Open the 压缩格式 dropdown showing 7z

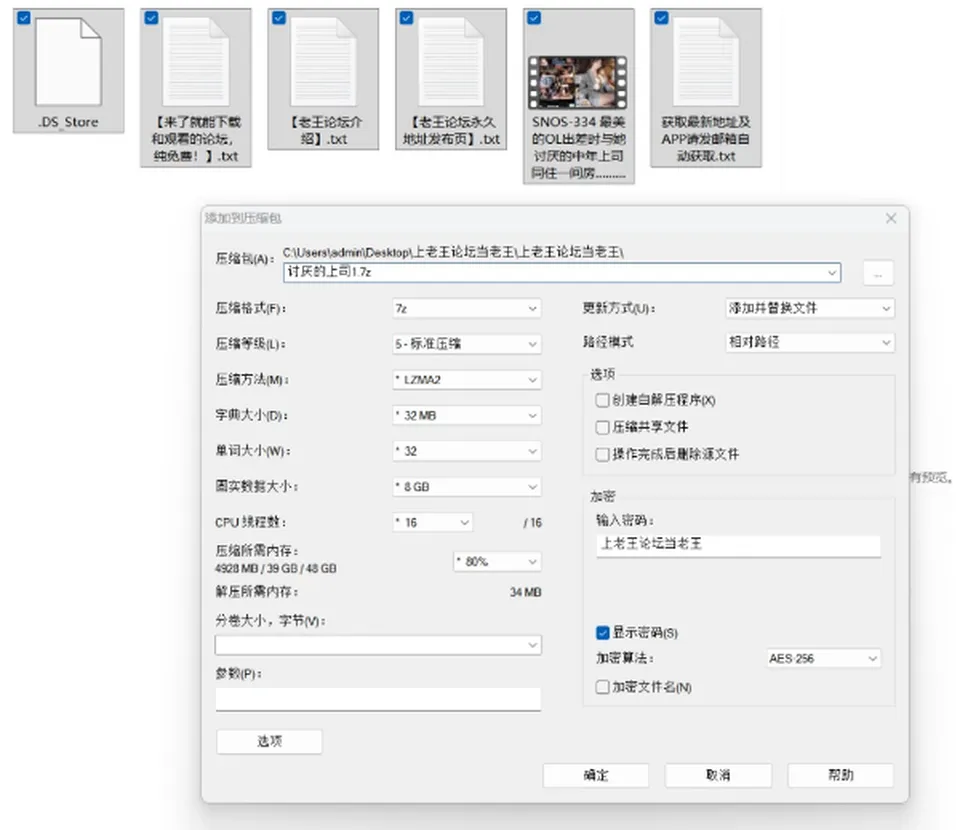click(x=467, y=308)
